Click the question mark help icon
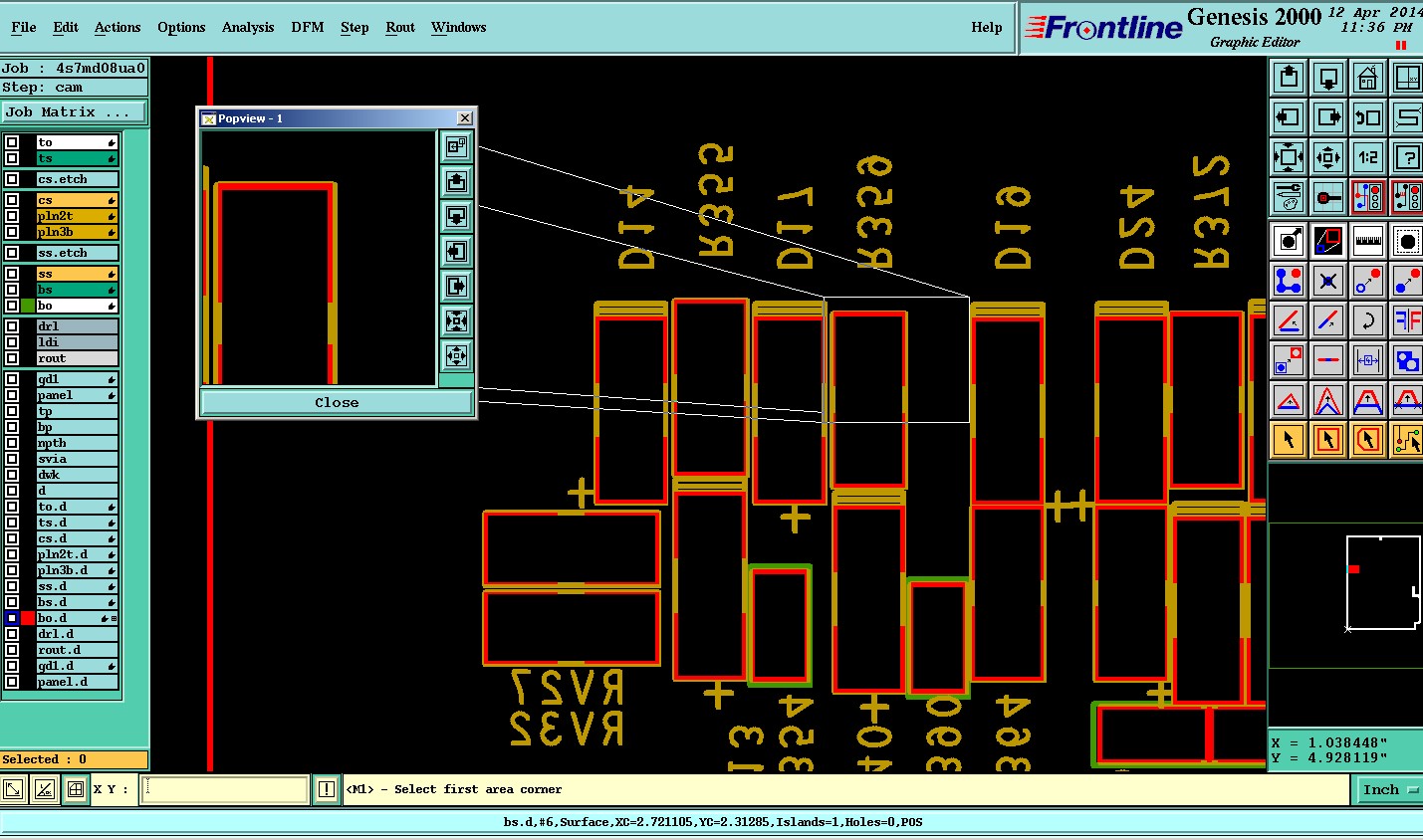This screenshot has height=840, width=1423. [1406, 157]
